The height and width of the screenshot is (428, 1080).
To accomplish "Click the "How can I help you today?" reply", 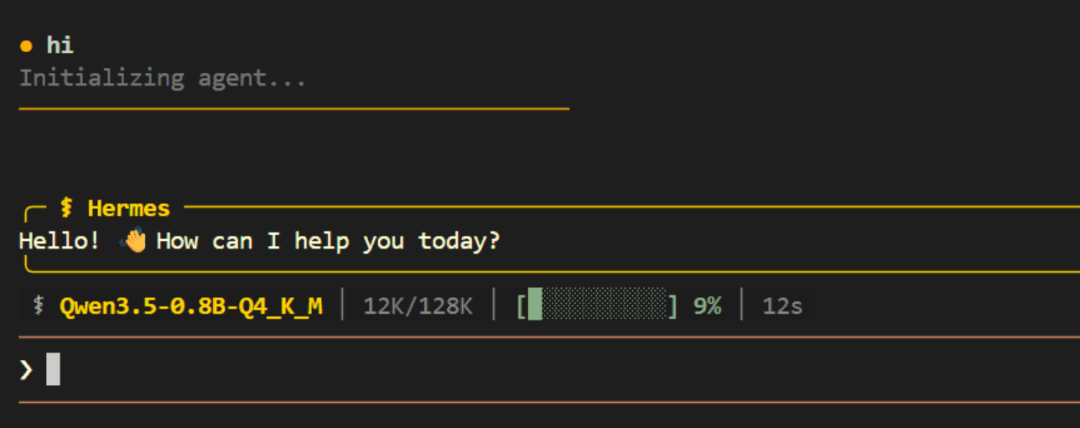I will [328, 241].
